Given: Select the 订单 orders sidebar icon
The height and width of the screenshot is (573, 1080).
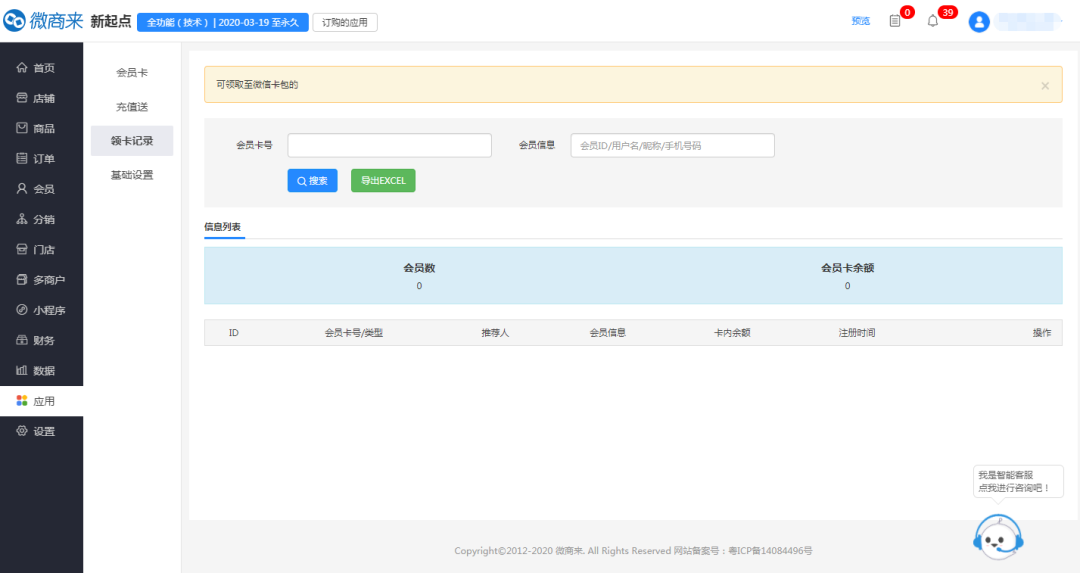Looking at the screenshot, I should coord(22,158).
